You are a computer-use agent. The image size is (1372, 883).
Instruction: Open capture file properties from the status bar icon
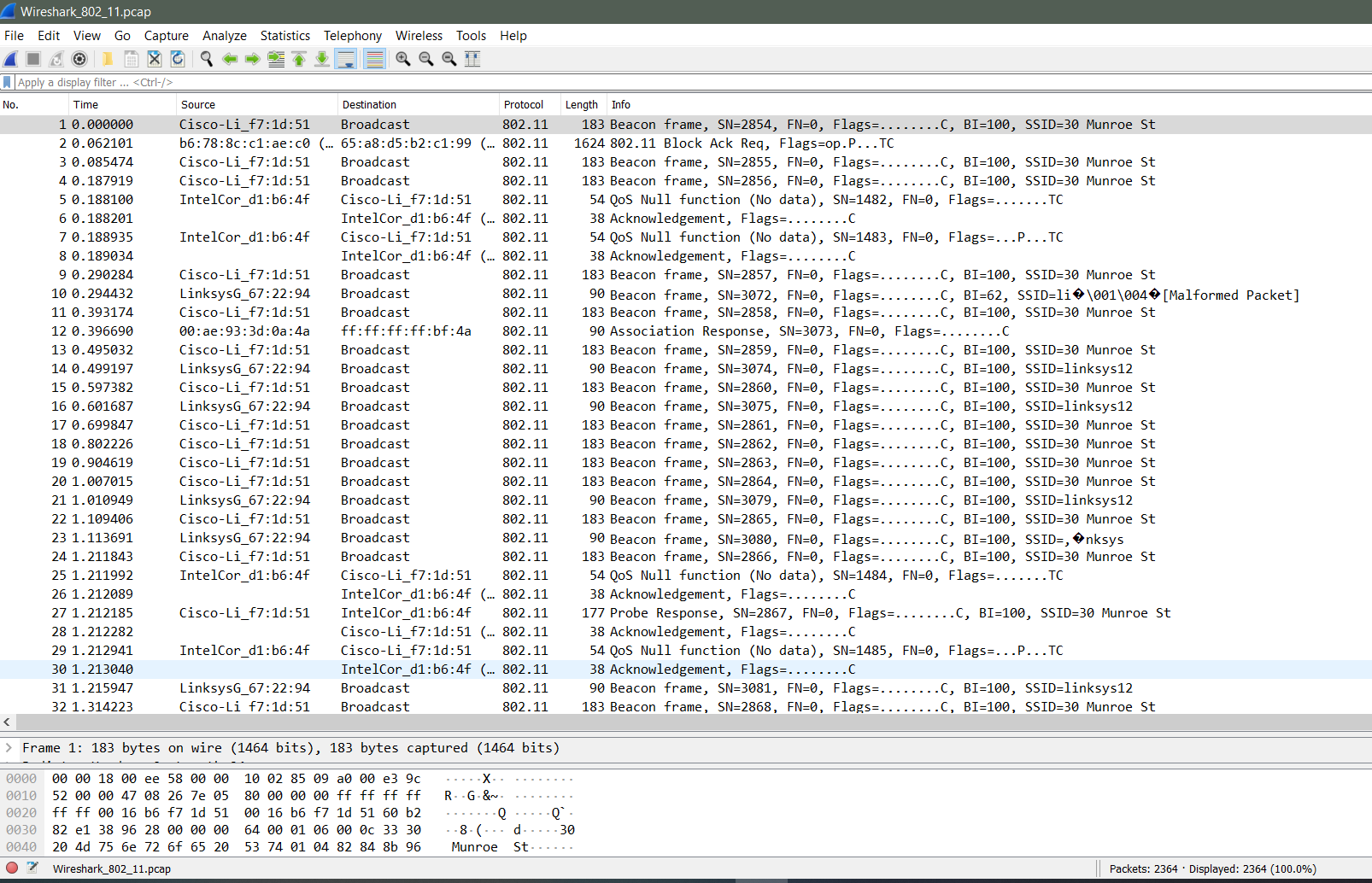tap(32, 868)
